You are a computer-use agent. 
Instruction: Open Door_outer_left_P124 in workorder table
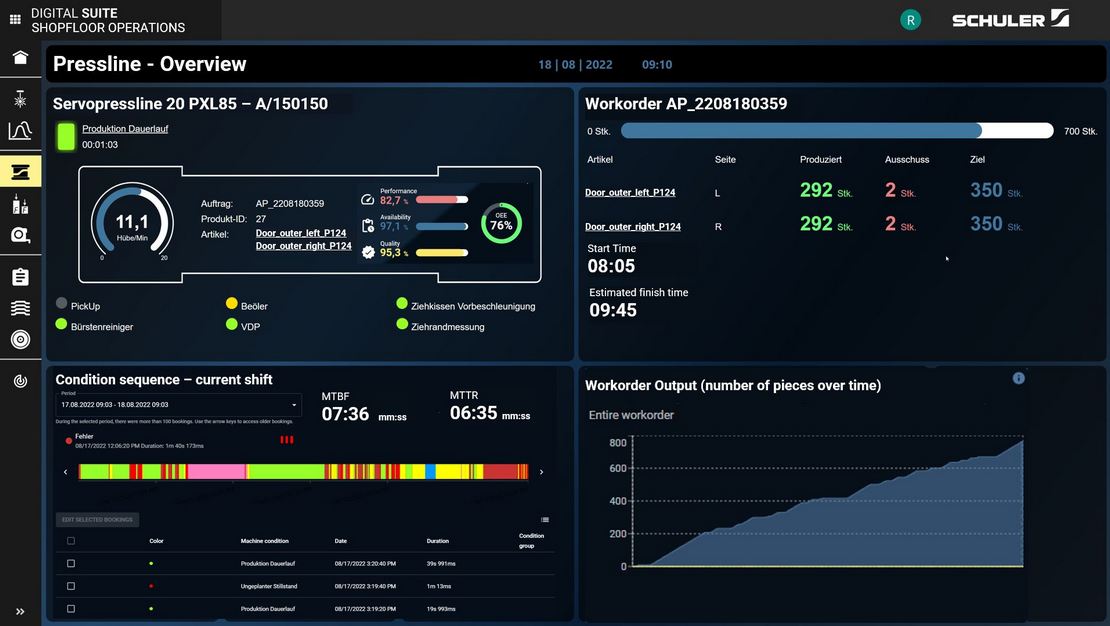(x=630, y=193)
